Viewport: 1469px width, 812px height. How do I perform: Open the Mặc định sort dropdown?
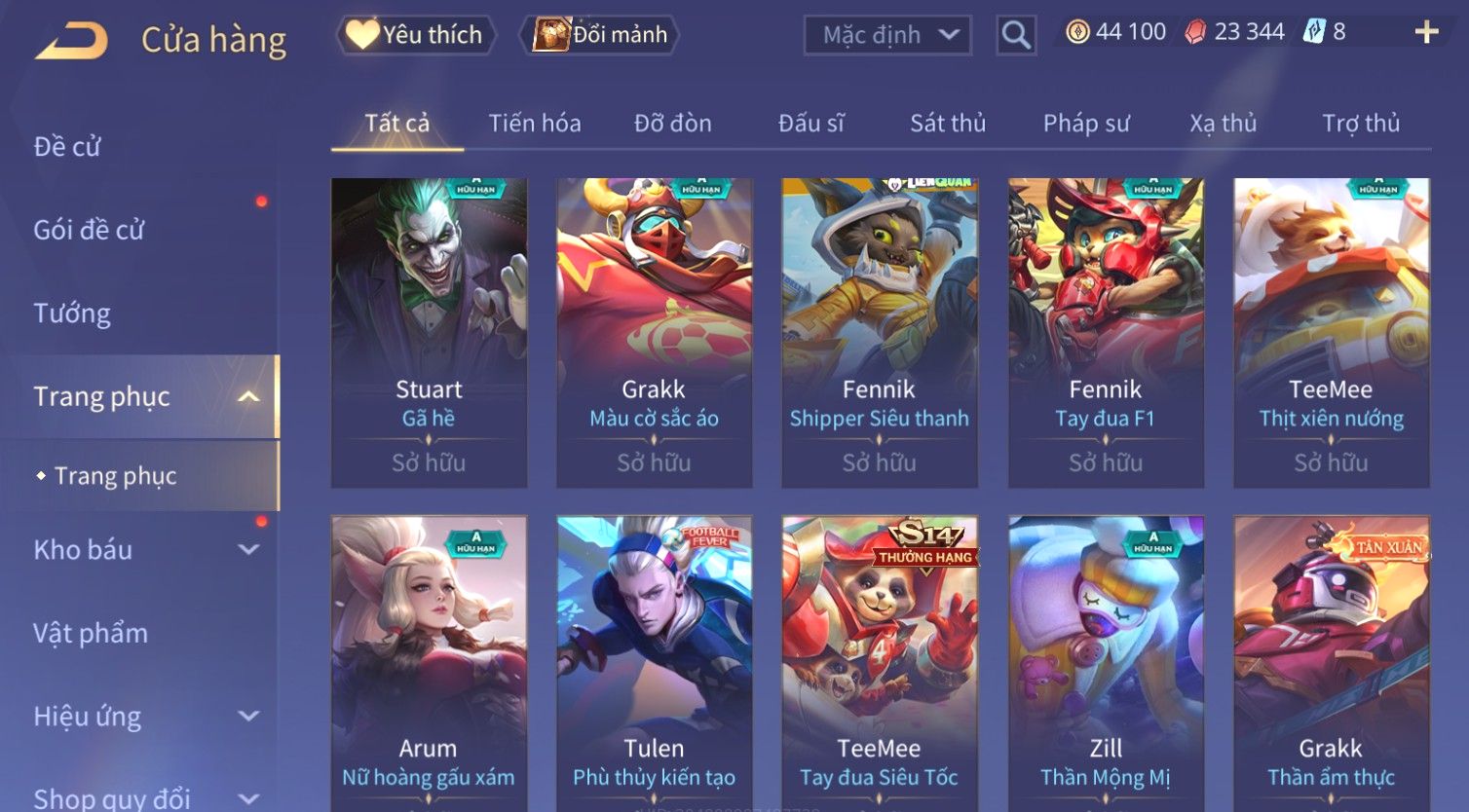[x=887, y=36]
